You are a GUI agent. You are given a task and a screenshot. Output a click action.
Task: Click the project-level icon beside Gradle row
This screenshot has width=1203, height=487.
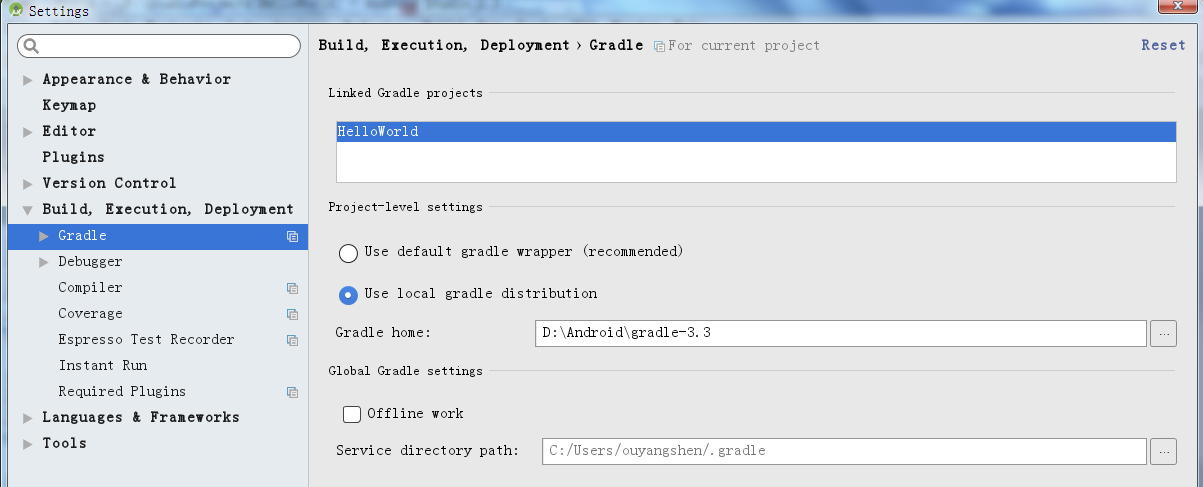click(292, 236)
